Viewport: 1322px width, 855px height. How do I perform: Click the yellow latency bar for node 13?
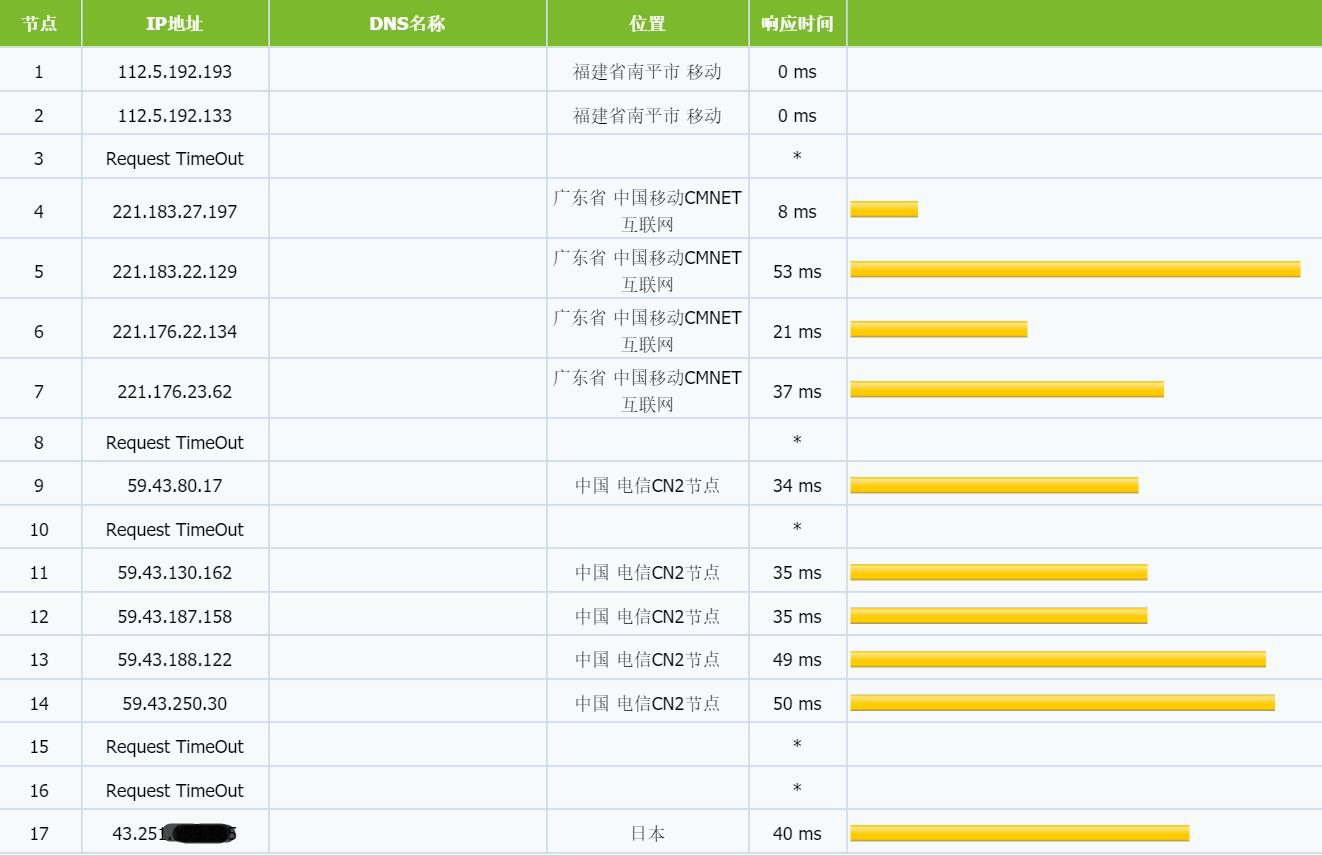pyautogui.click(x=1058, y=659)
